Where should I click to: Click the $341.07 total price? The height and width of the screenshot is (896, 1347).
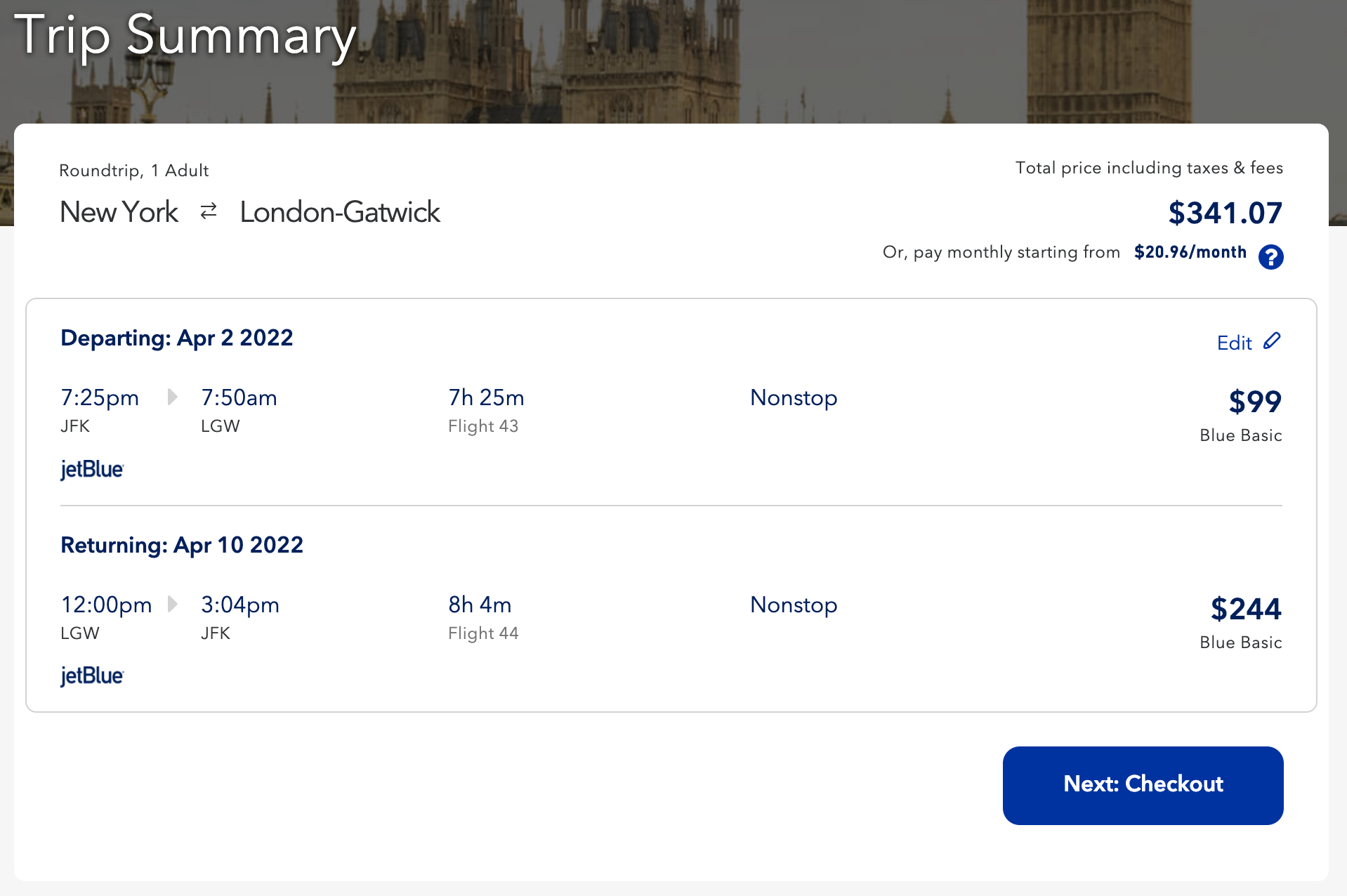[x=1225, y=213]
